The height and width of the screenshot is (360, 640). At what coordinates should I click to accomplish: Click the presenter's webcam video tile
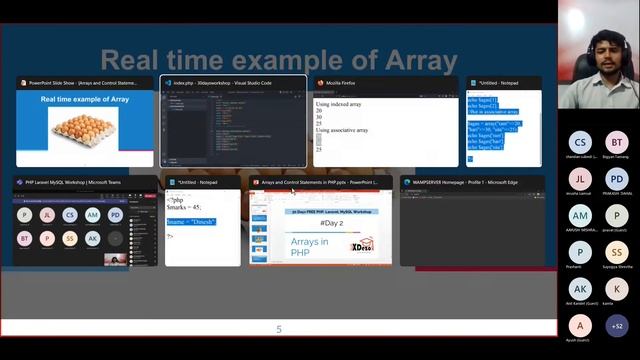pos(599,54)
